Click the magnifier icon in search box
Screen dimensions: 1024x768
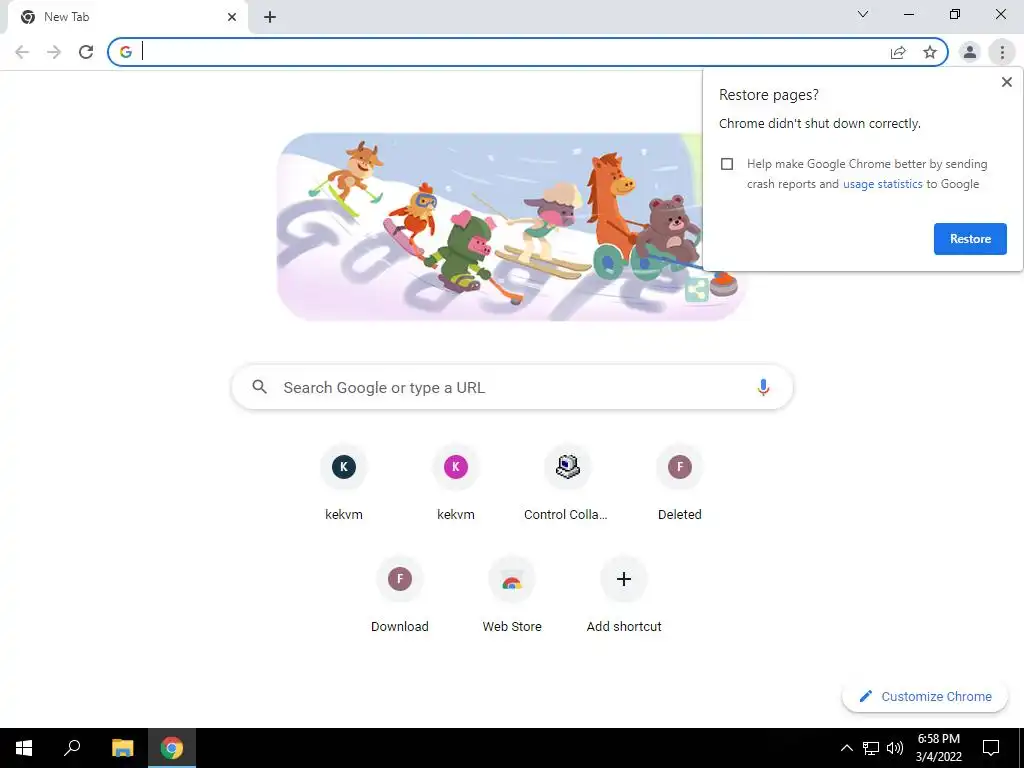point(259,387)
